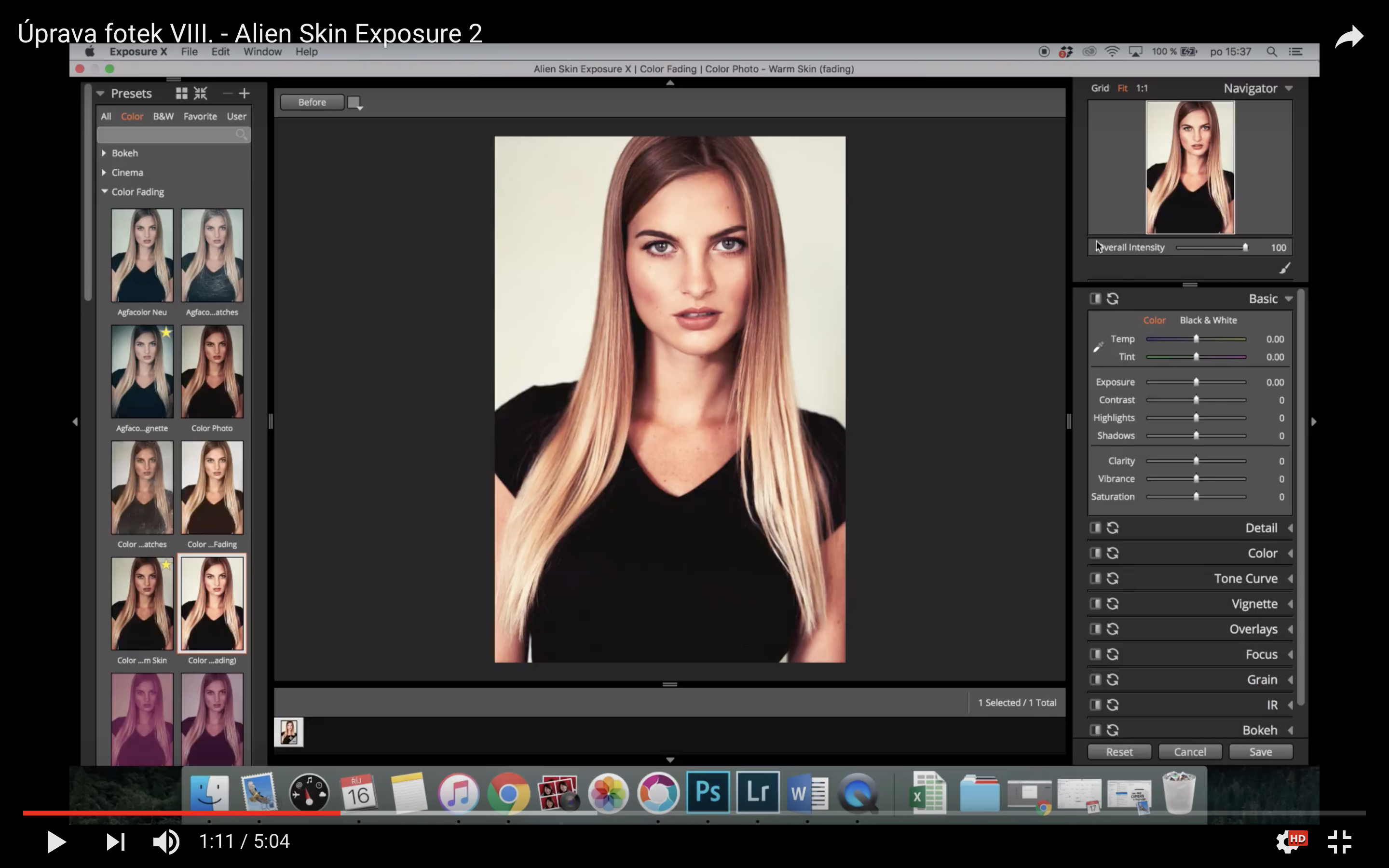This screenshot has width=1389, height=868.
Task: Reset the Detail panel settings icon
Action: (x=1112, y=528)
